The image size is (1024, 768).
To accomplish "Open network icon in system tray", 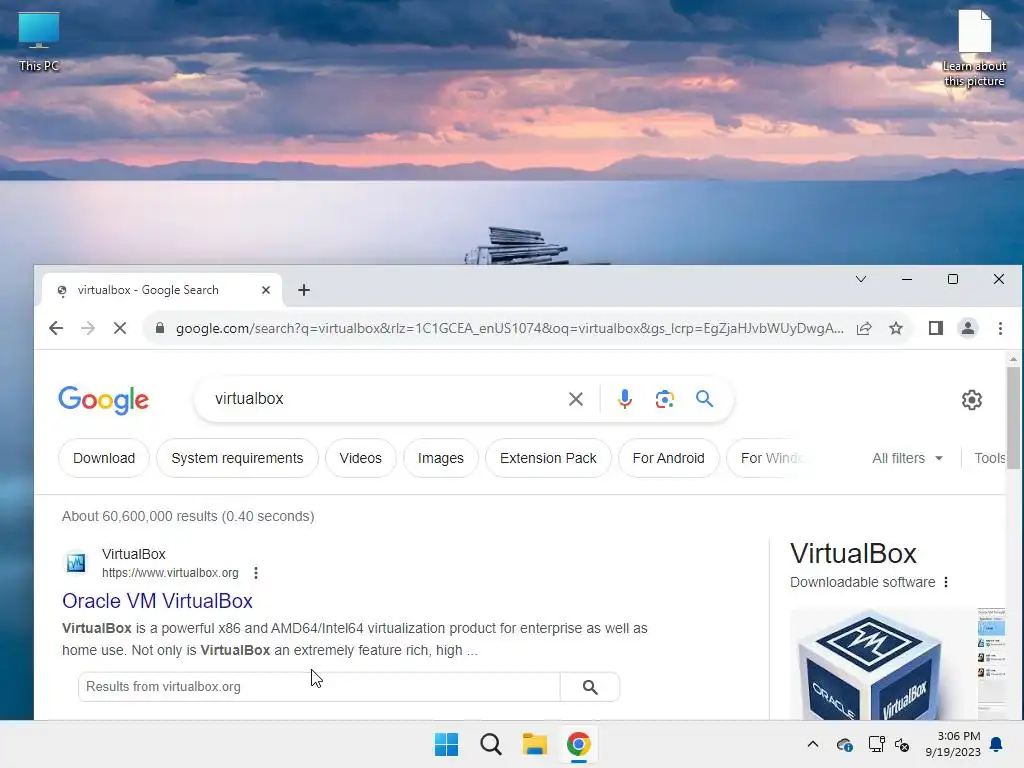I will (x=876, y=744).
